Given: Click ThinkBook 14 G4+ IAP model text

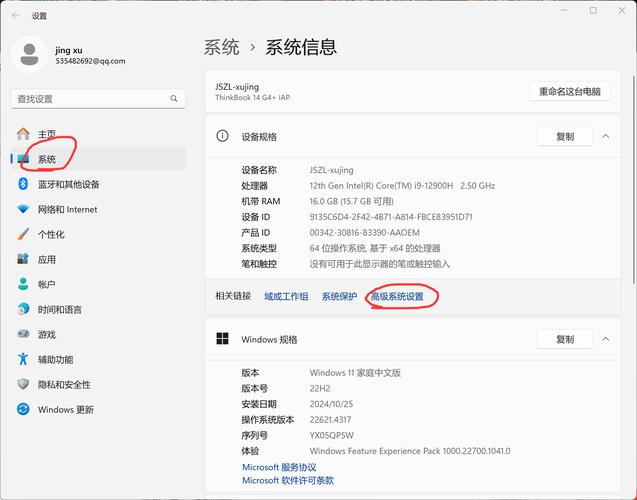Looking at the screenshot, I should pos(253,97).
